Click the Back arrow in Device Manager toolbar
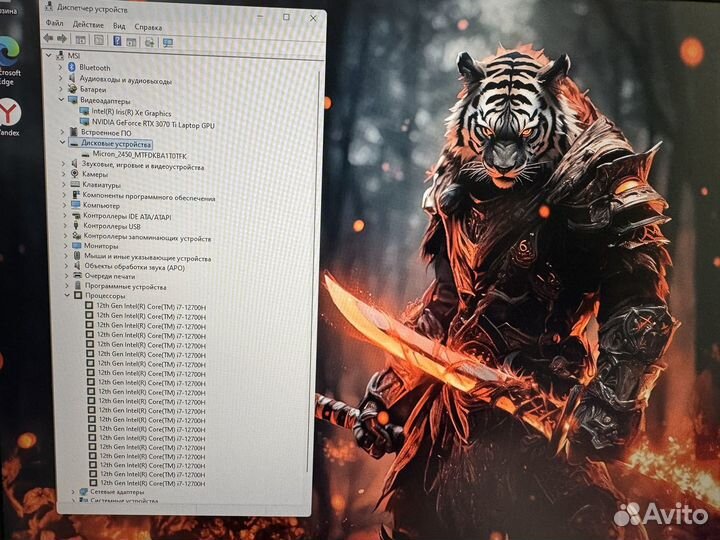The height and width of the screenshot is (540, 720). [48, 39]
